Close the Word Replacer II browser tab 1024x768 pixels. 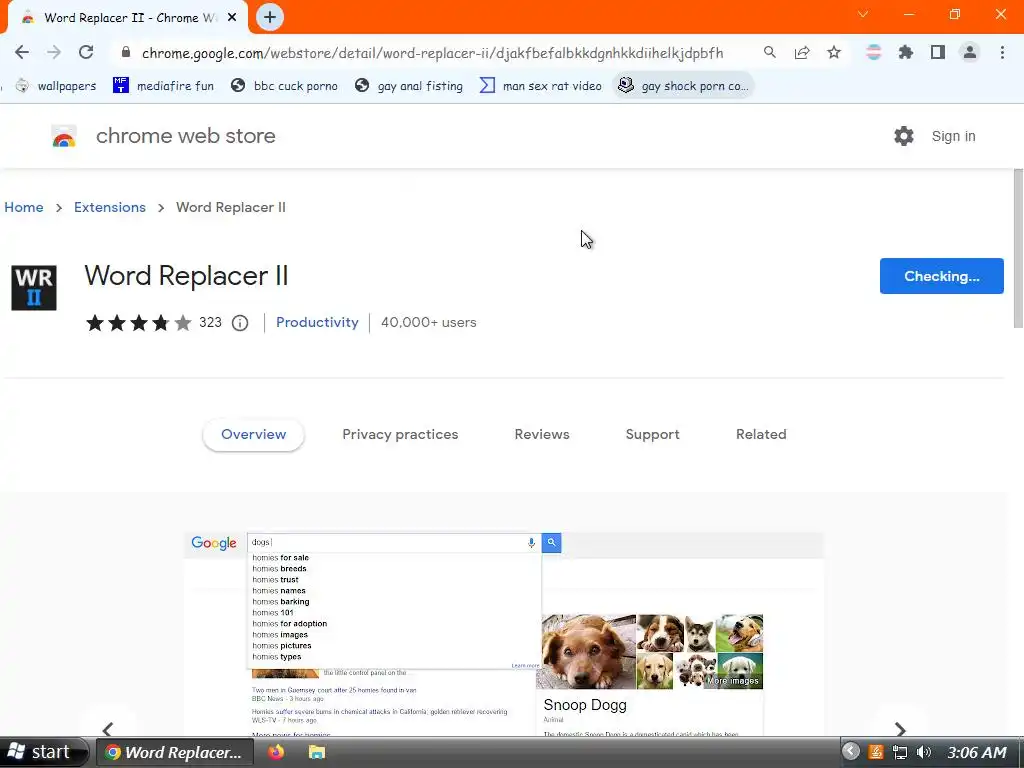pyautogui.click(x=232, y=18)
